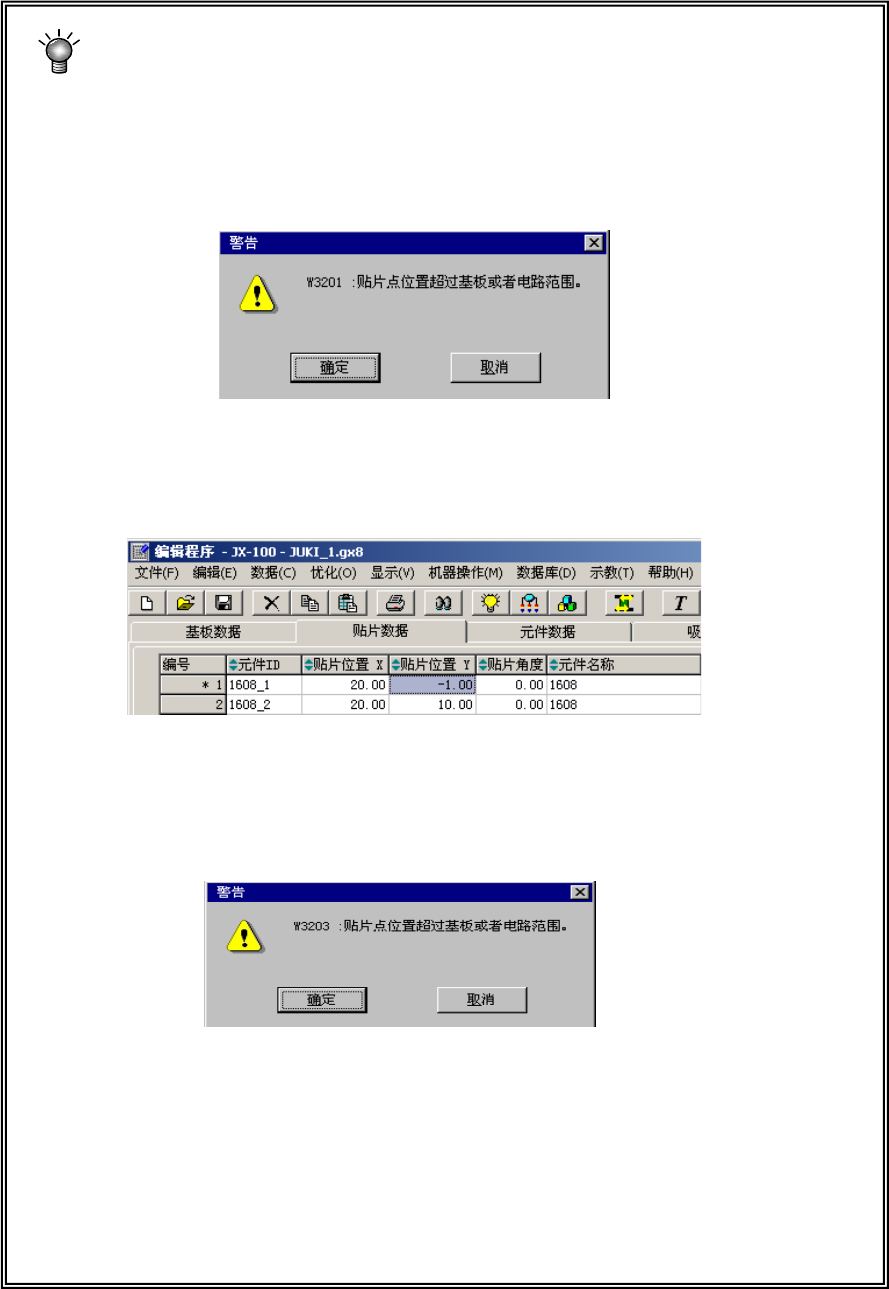Click 取消 in the W3203 warning dialog

(x=482, y=999)
